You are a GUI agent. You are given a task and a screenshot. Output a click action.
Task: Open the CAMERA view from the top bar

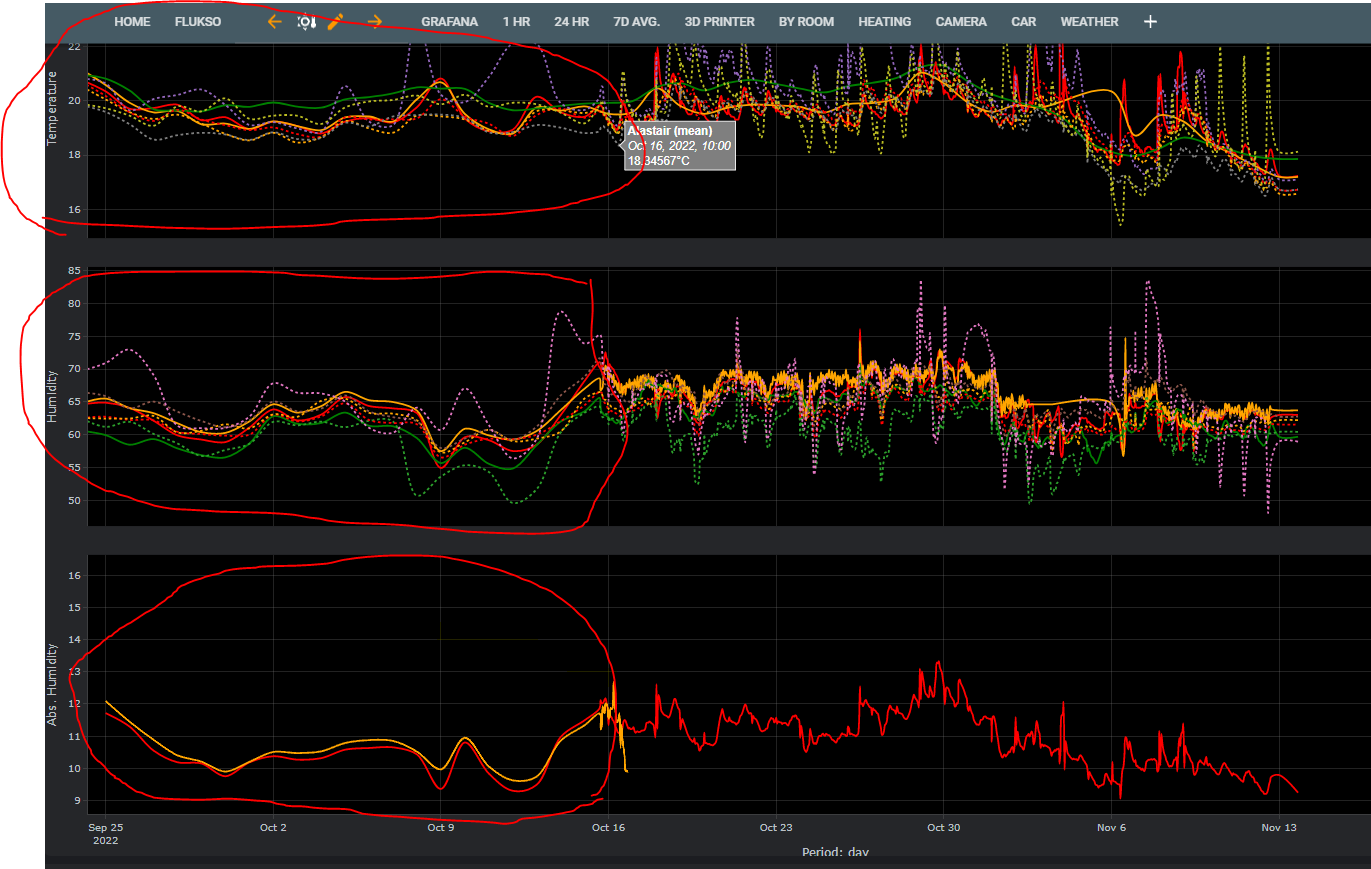click(961, 21)
